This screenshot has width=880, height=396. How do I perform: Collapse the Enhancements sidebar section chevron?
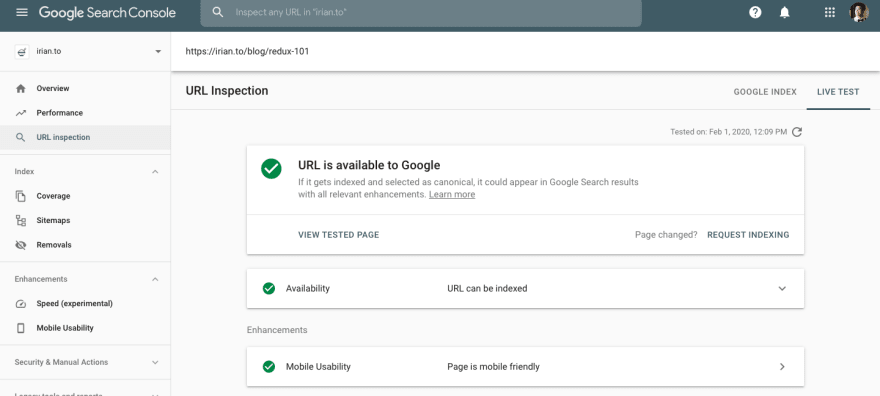[155, 279]
